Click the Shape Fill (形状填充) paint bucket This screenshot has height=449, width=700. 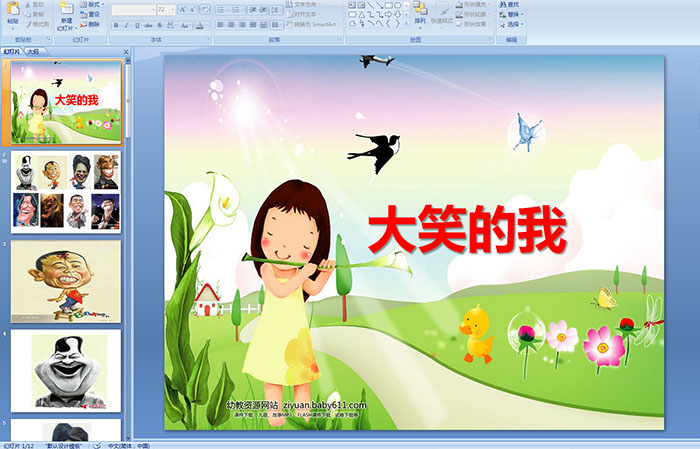[x=459, y=4]
